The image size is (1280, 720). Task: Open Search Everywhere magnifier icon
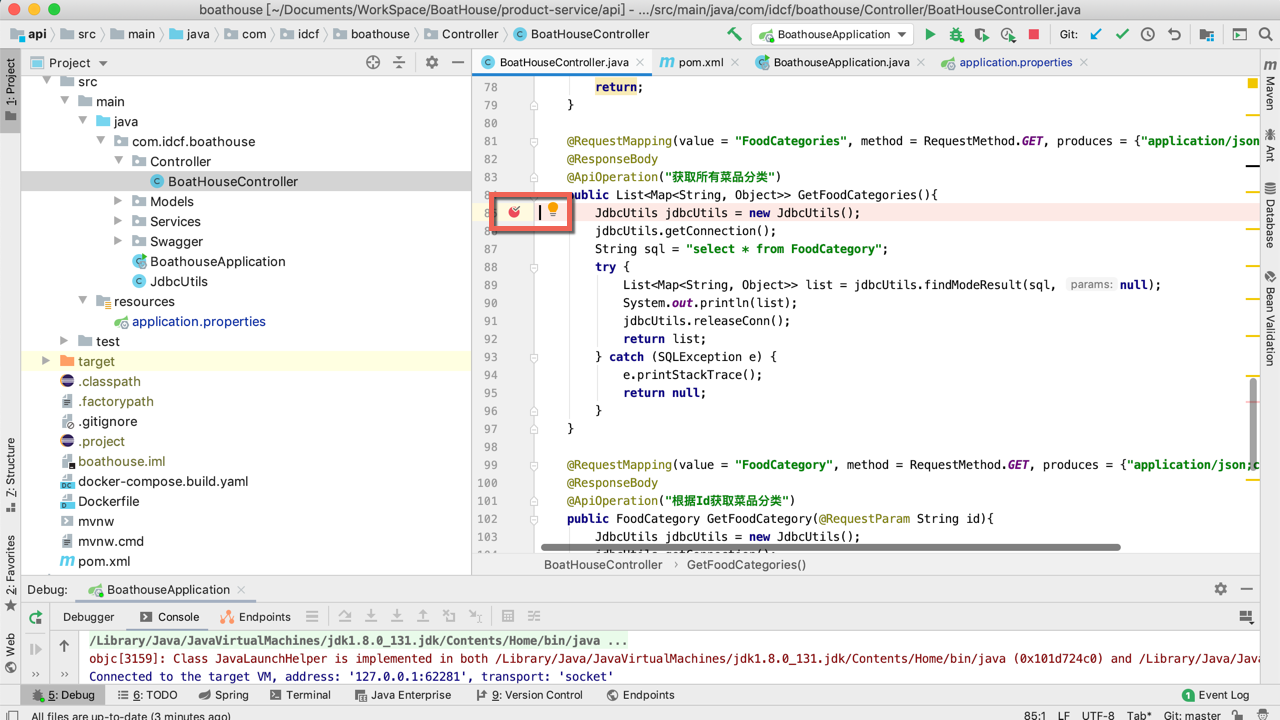pos(1265,34)
